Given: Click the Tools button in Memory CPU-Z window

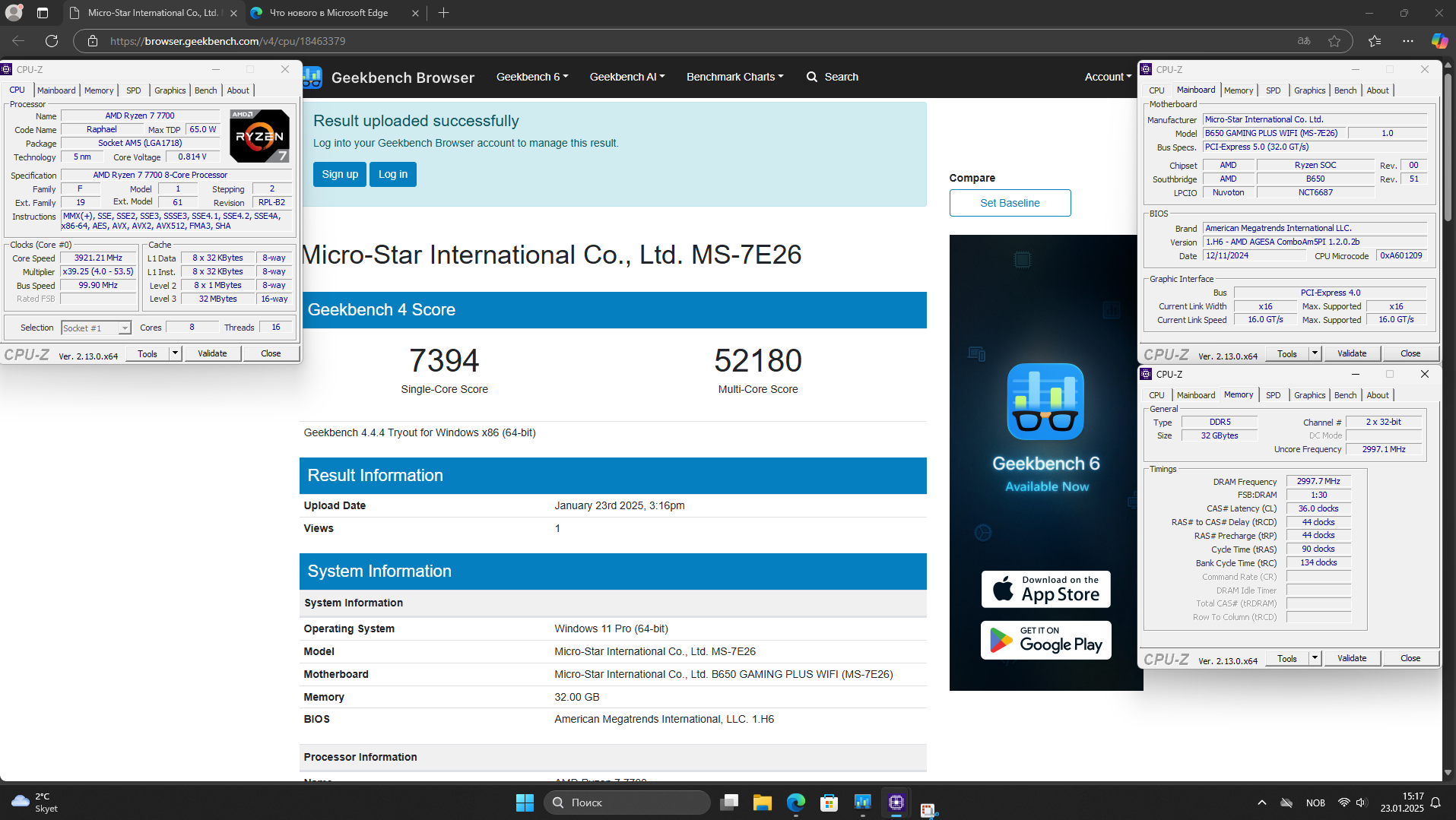Looking at the screenshot, I should (1287, 658).
